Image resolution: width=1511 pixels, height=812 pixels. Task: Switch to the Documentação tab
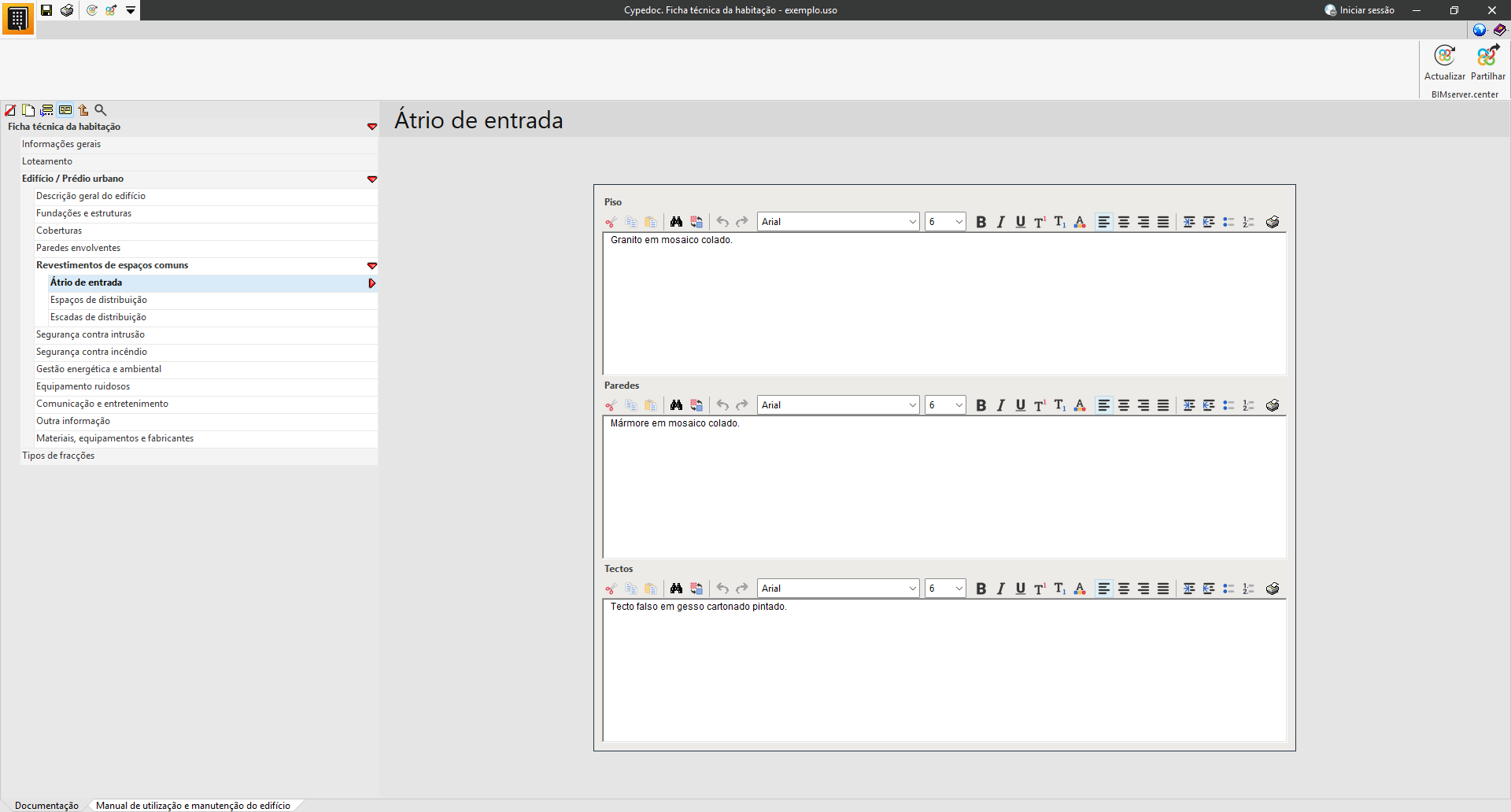click(46, 805)
